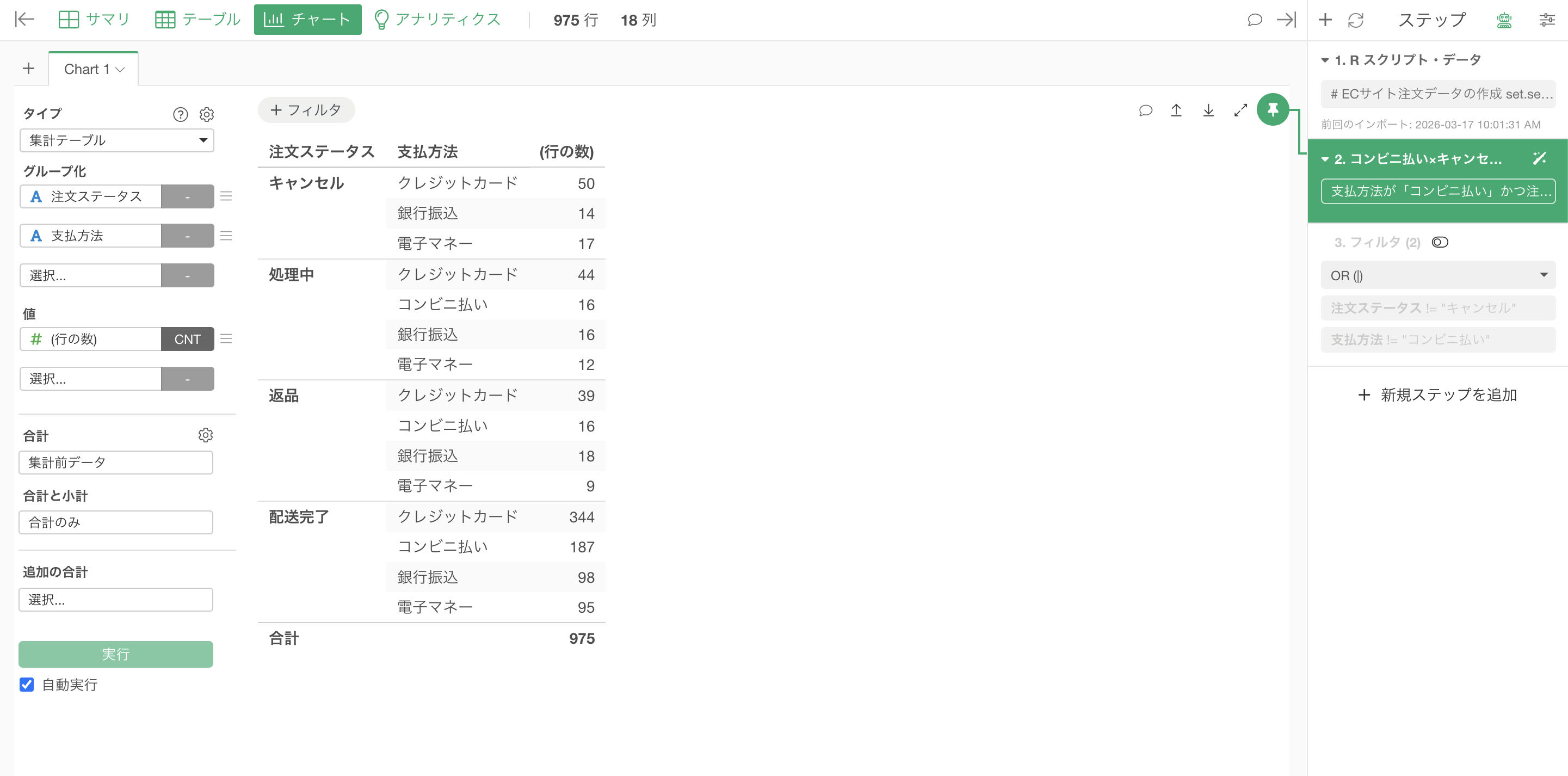Viewport: 1568px width, 776px height.
Task: Click the refresh steps icon
Action: click(1356, 20)
